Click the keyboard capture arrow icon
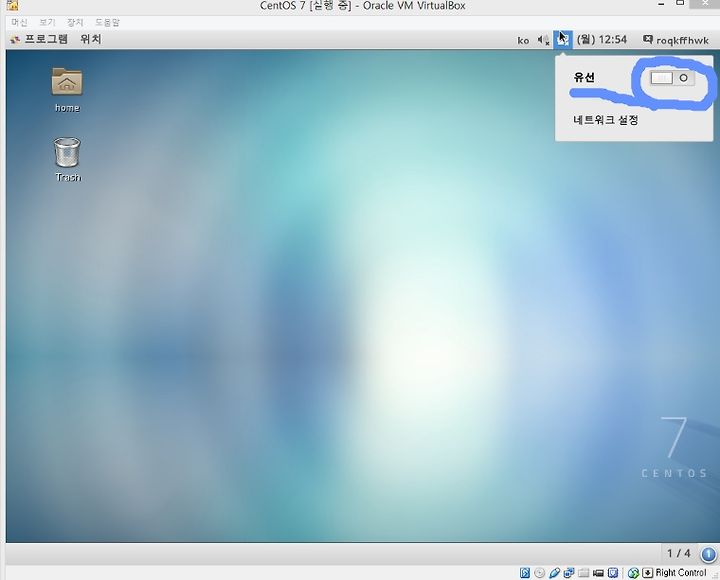Viewport: 720px width, 580px height. coord(647,573)
